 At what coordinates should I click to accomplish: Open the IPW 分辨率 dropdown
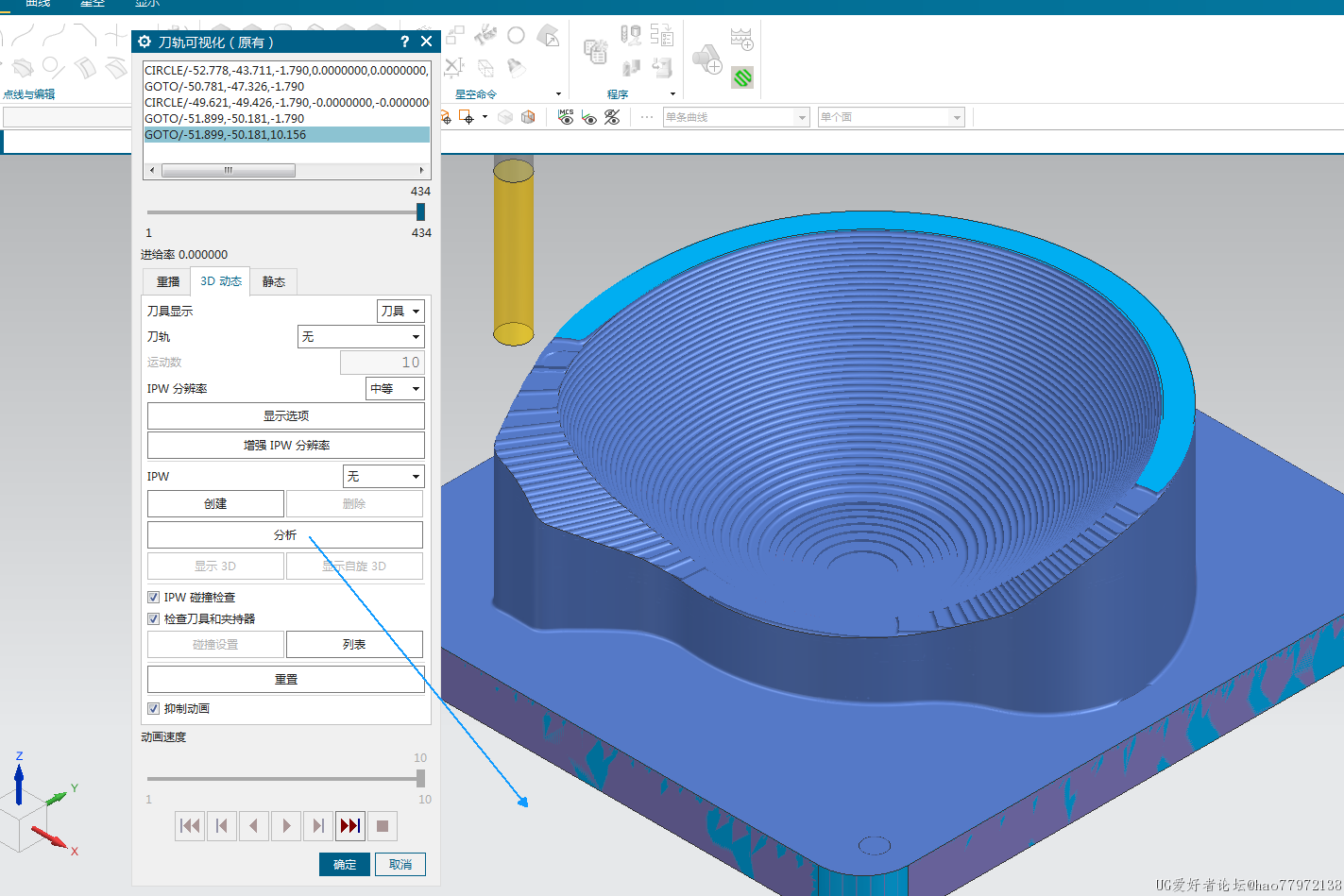(395, 388)
